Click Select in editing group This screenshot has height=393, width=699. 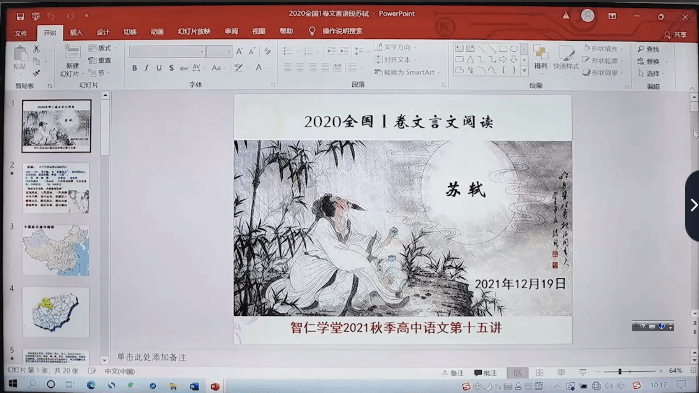(651, 73)
